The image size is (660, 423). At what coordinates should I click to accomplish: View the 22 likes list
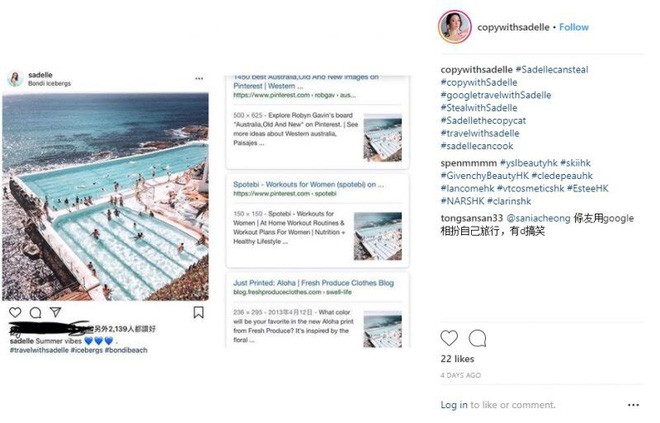(460, 358)
